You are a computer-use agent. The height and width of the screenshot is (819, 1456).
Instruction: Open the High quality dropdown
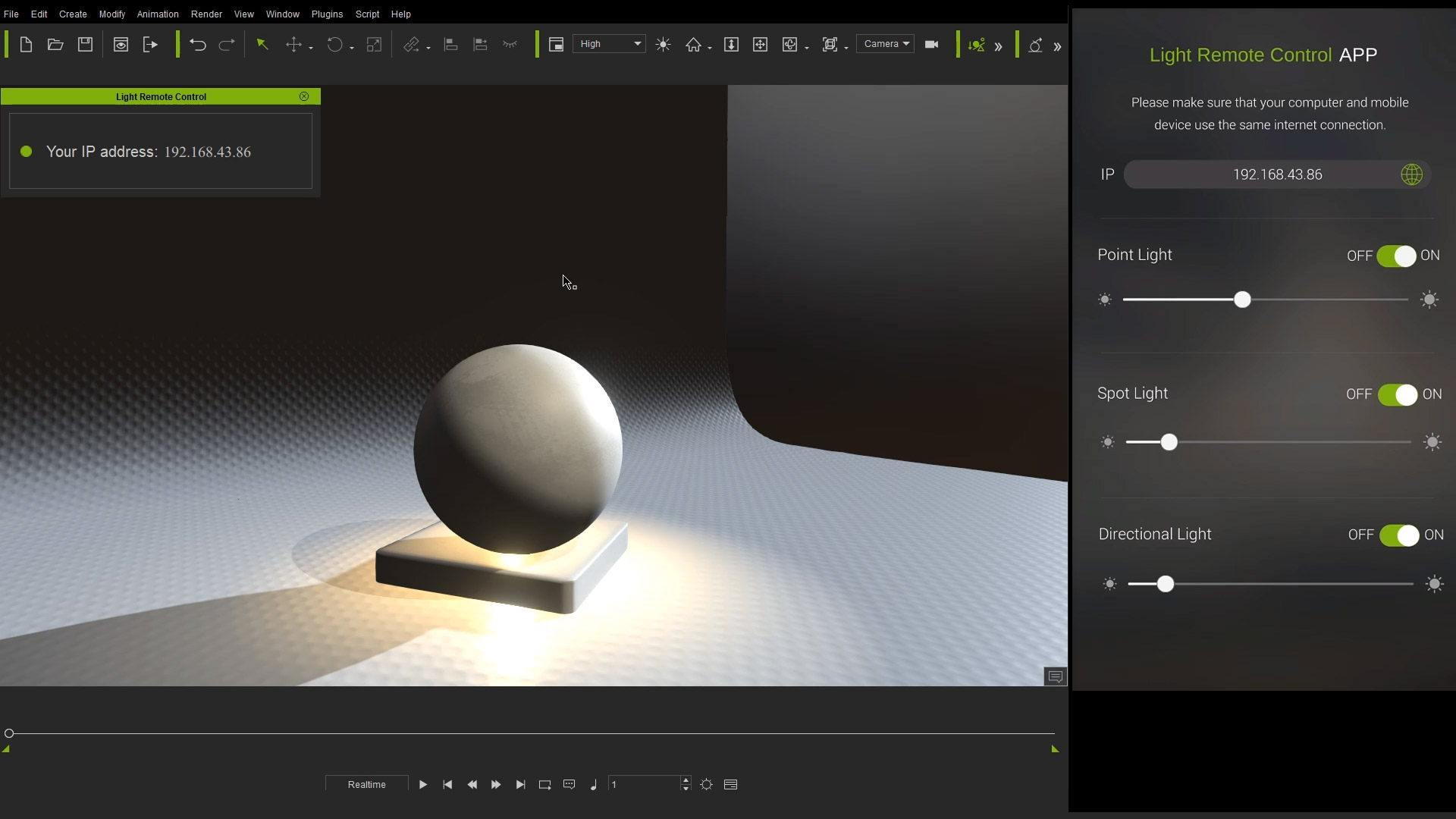(x=609, y=44)
